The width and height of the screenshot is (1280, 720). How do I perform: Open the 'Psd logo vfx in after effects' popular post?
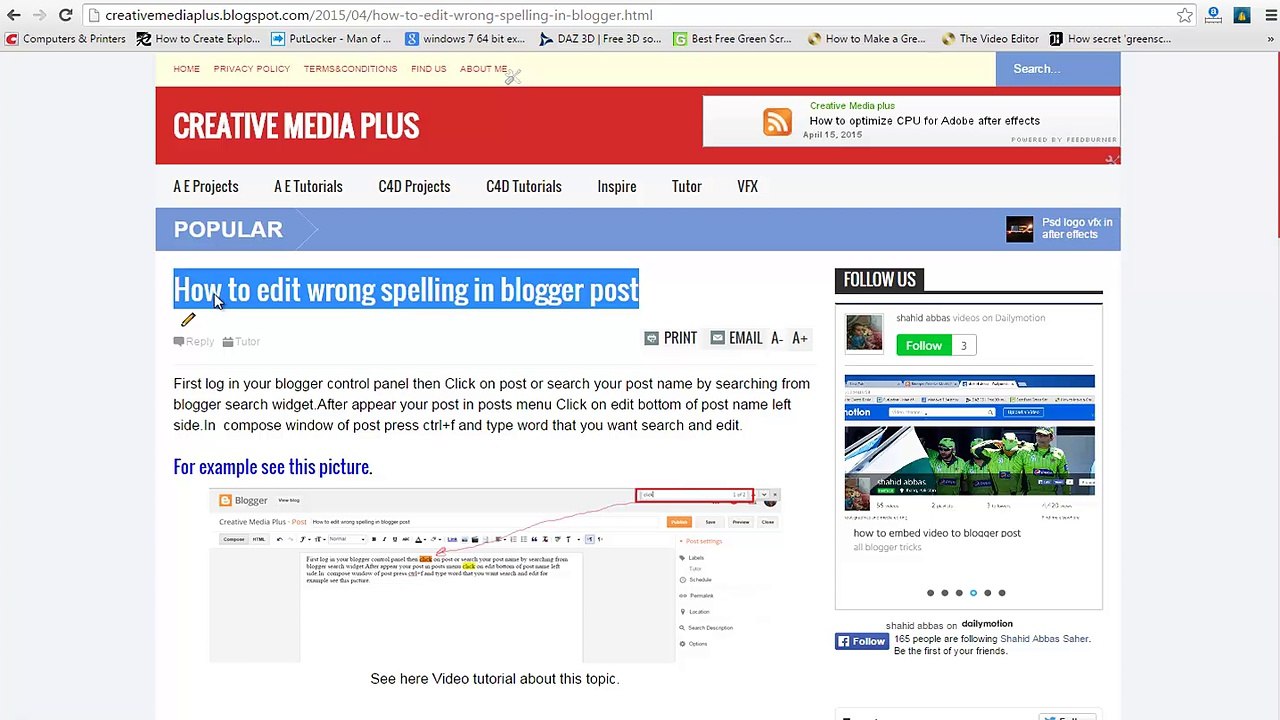point(1077,228)
